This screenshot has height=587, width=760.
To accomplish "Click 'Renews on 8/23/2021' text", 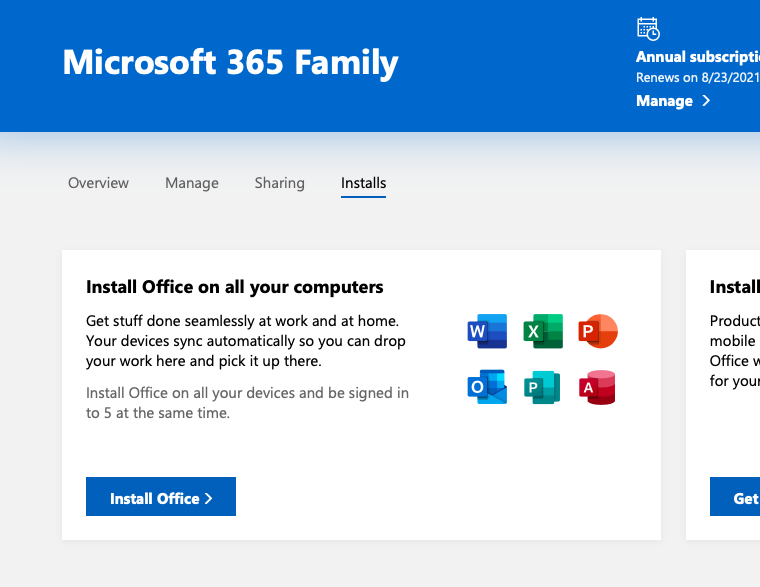I will (698, 78).
